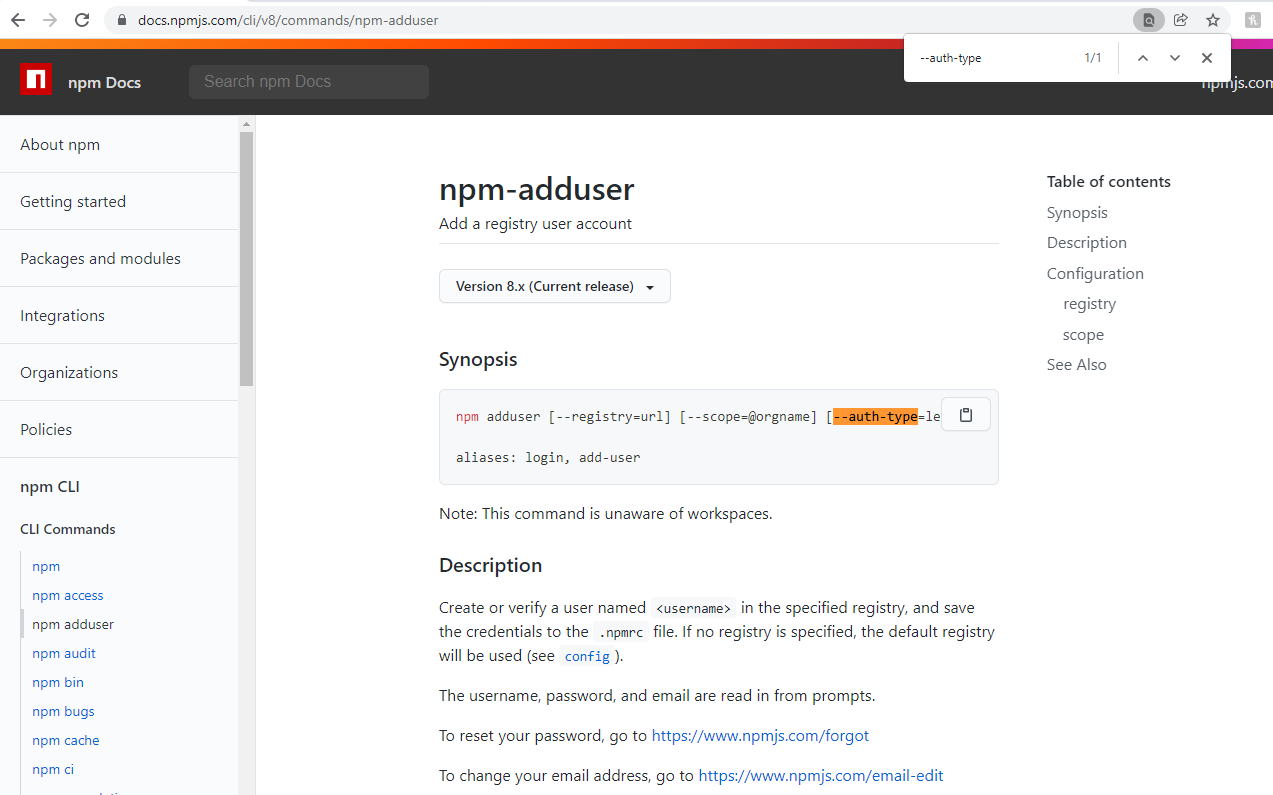Viewport: 1273px width, 795px height.
Task: Open the find-in-page search icon in address bar
Action: [1149, 20]
